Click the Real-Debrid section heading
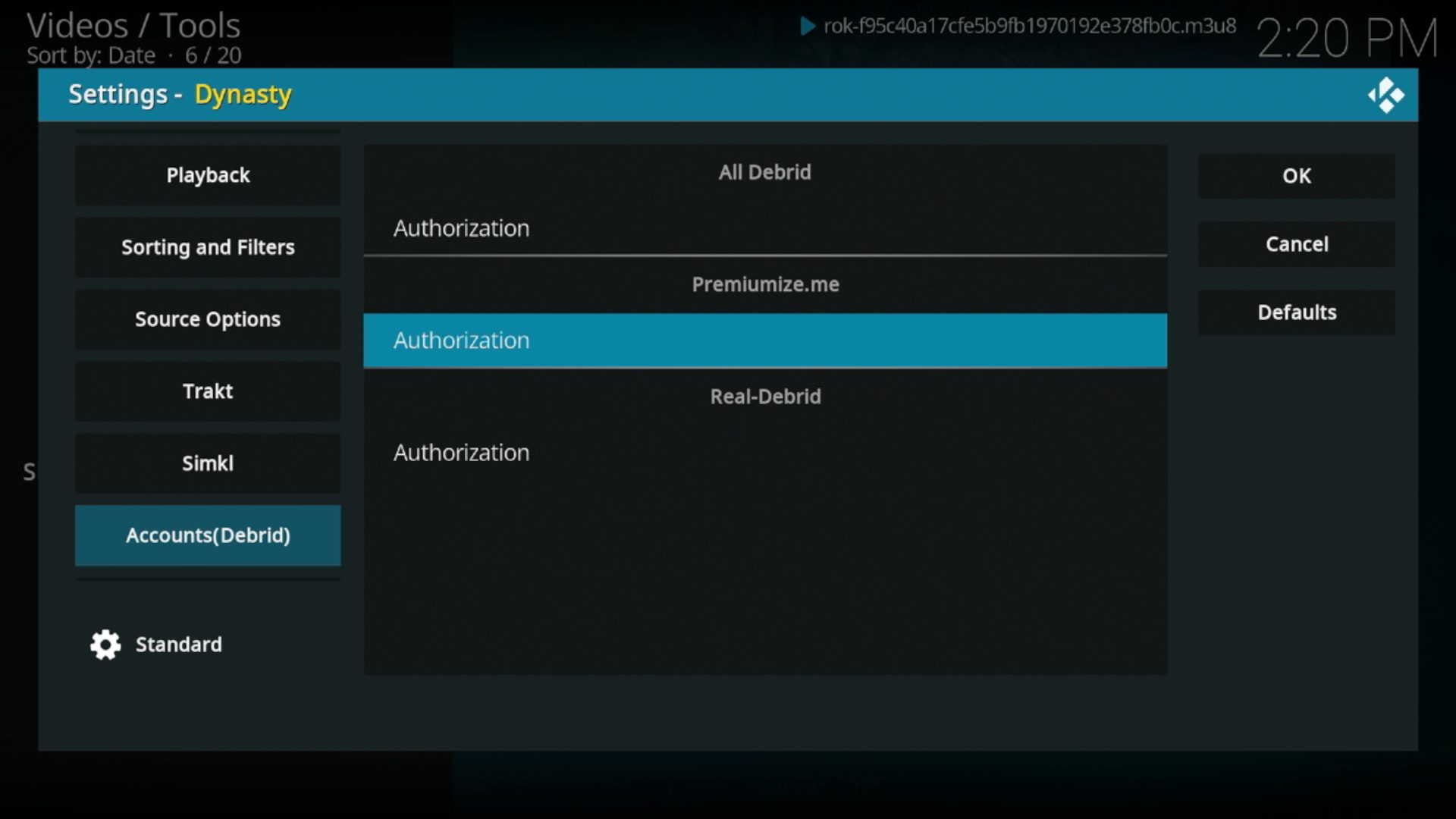This screenshot has height=819, width=1456. (x=765, y=397)
